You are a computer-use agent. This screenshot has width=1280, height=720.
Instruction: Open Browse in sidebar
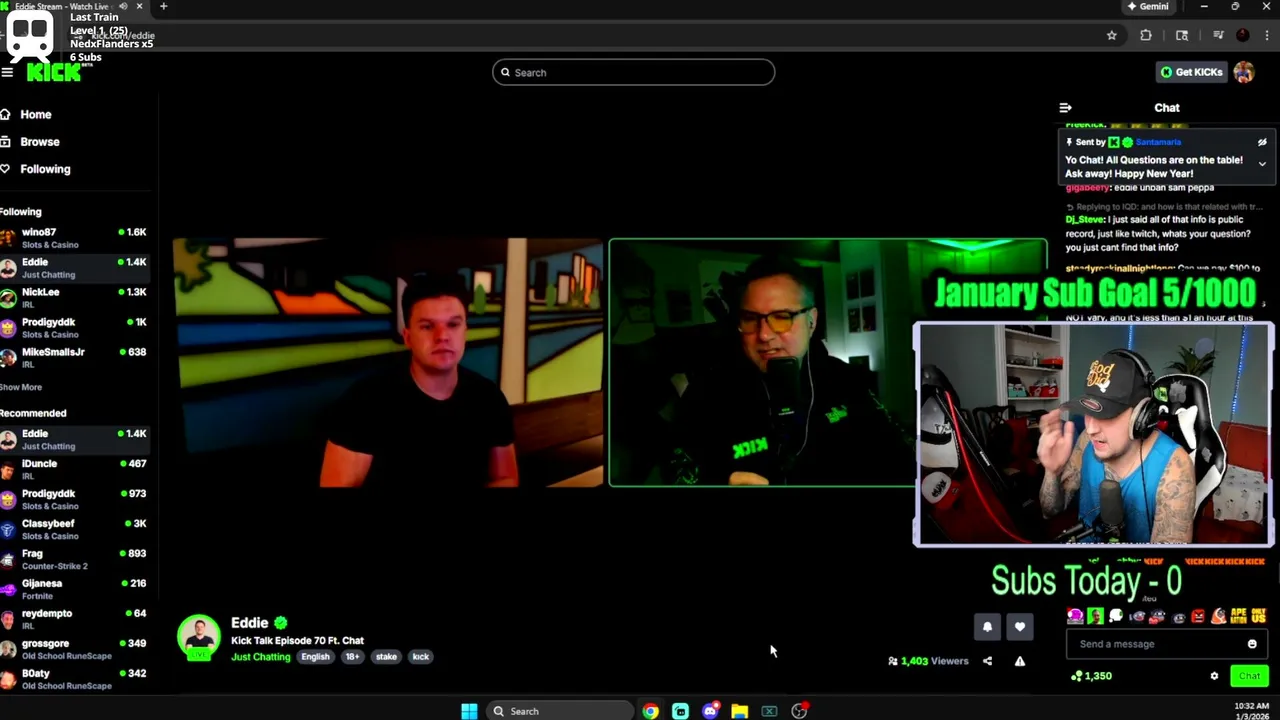pos(40,142)
